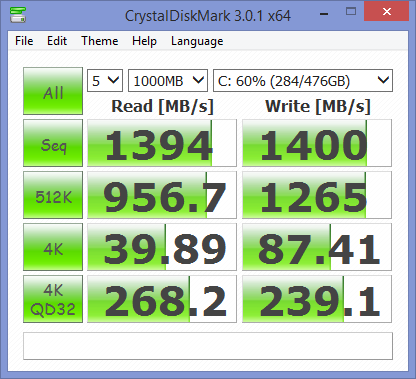Open the File menu
416x379 pixels.
[24, 41]
